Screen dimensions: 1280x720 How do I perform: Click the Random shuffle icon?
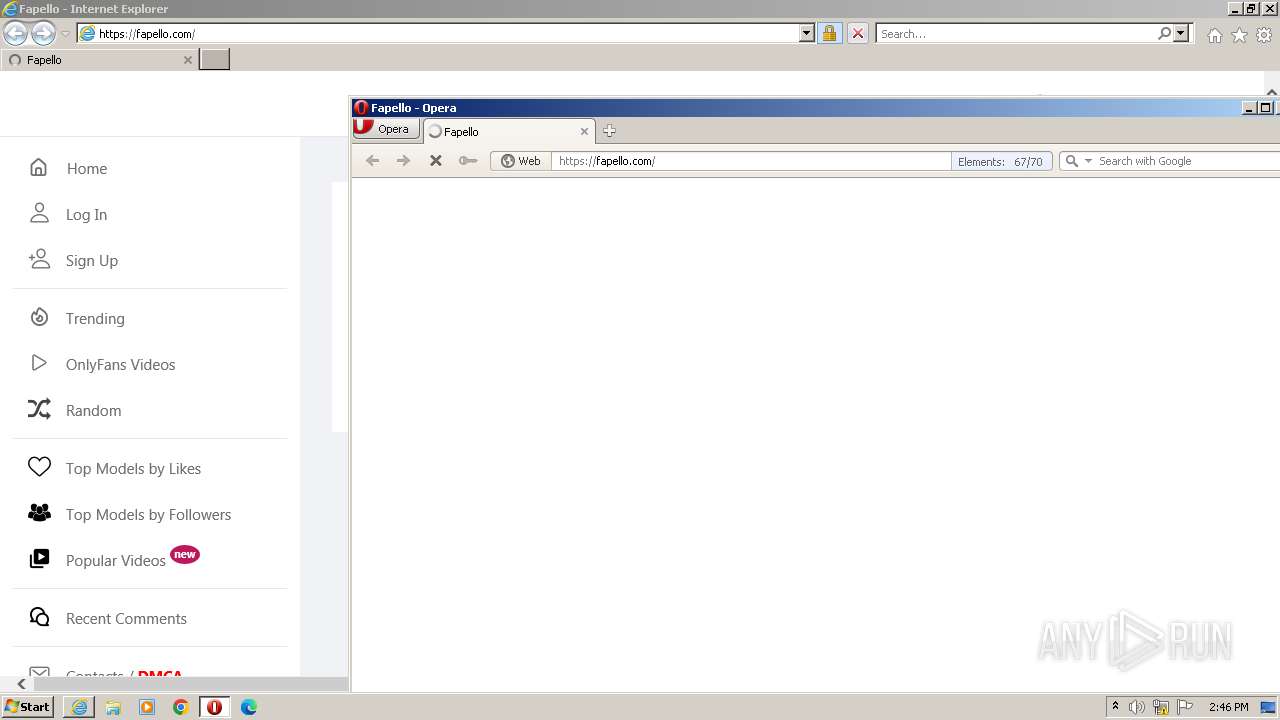click(39, 409)
